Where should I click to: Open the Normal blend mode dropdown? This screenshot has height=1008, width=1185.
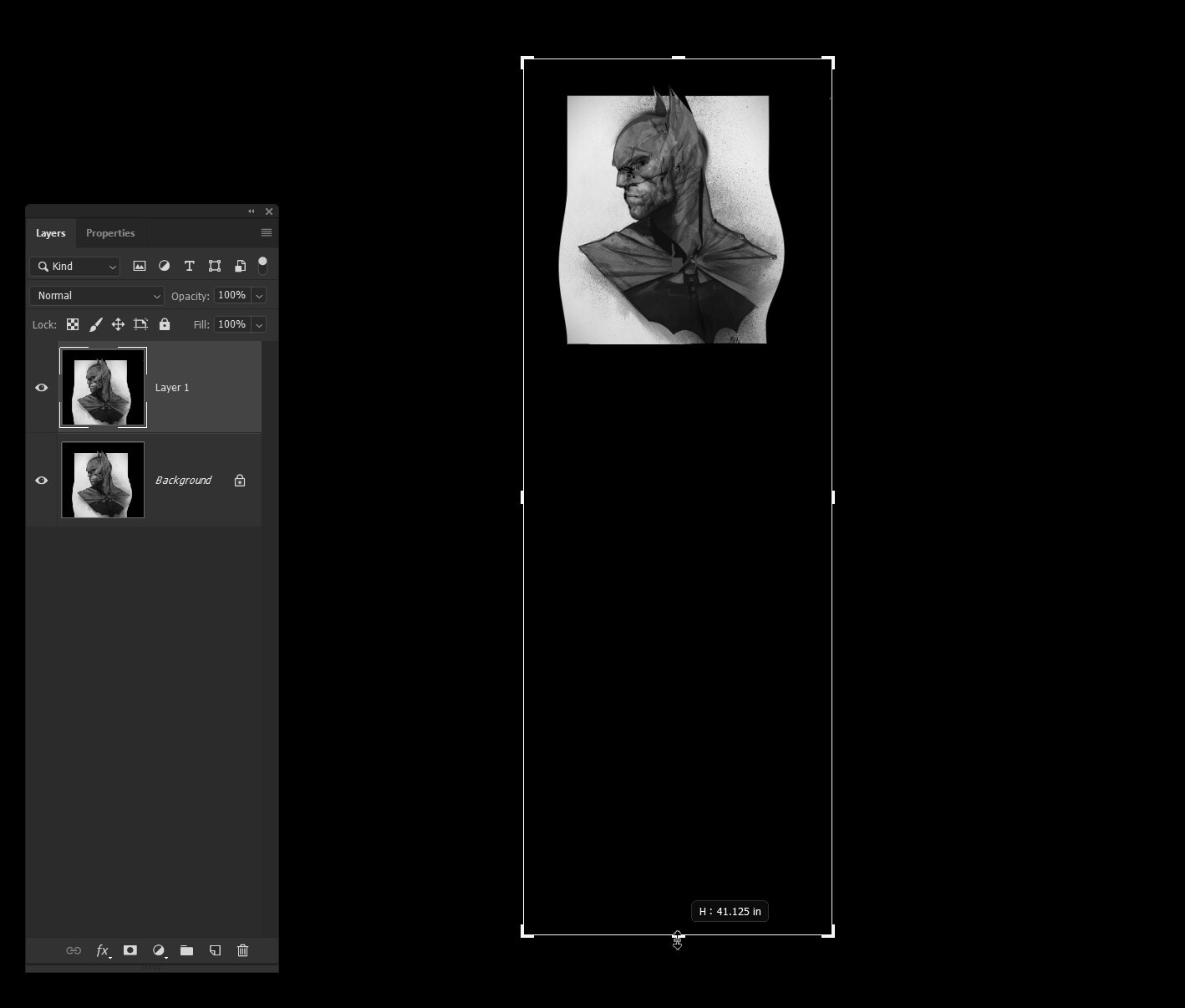(x=97, y=296)
